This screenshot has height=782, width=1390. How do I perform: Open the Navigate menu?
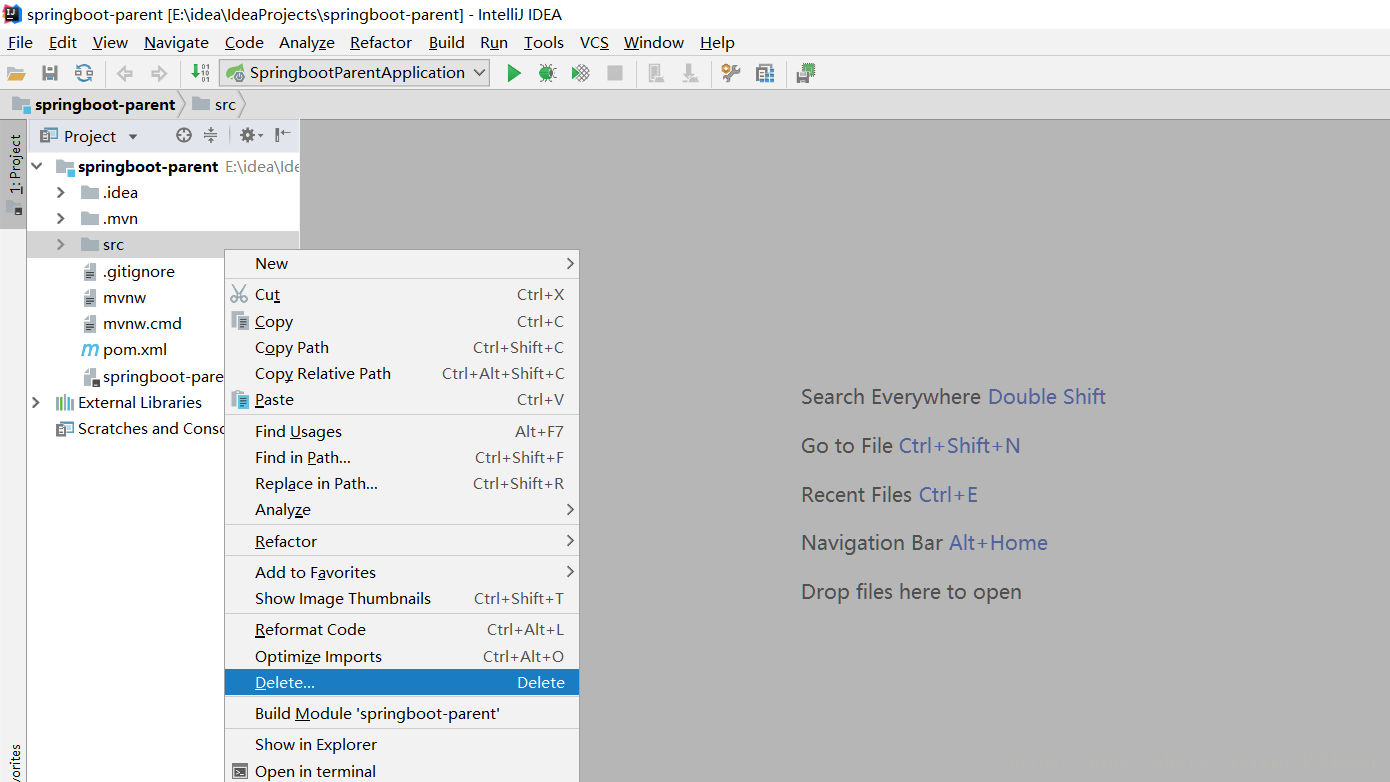(x=176, y=42)
